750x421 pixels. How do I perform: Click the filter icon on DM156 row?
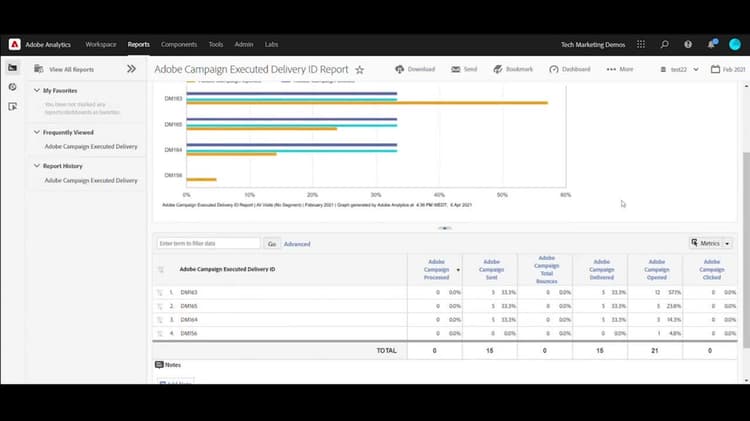(x=160, y=333)
